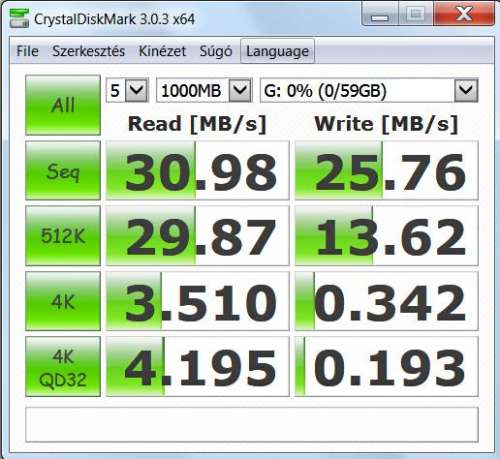Minimize the CrystalDiskMark window
The height and width of the screenshot is (459, 500).
click(380, 15)
